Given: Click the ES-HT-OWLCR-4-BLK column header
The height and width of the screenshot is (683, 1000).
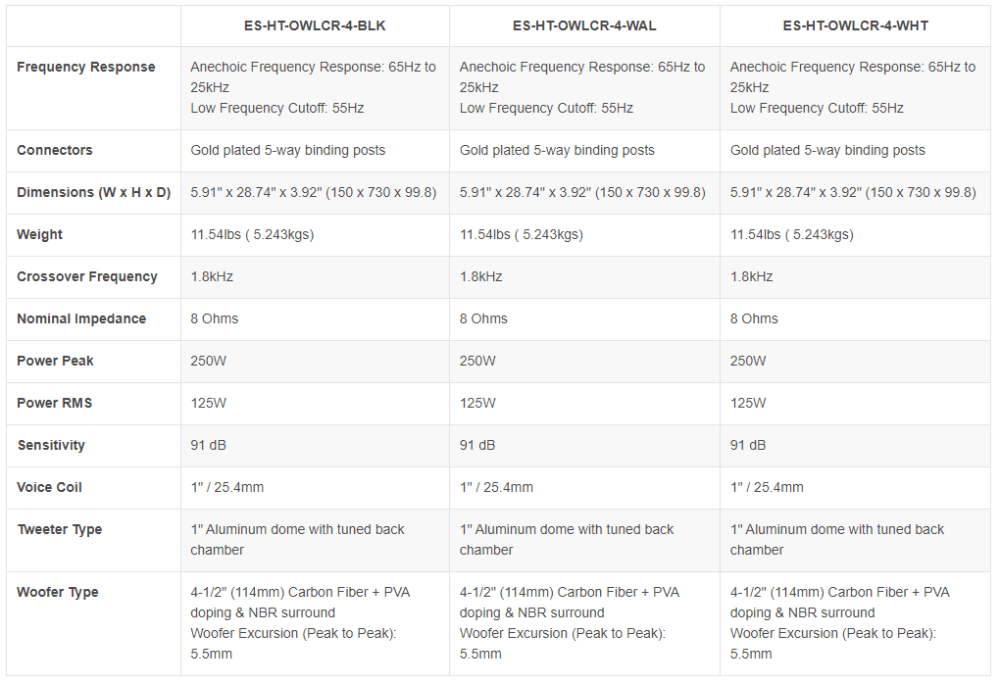Looking at the screenshot, I should pyautogui.click(x=314, y=26).
